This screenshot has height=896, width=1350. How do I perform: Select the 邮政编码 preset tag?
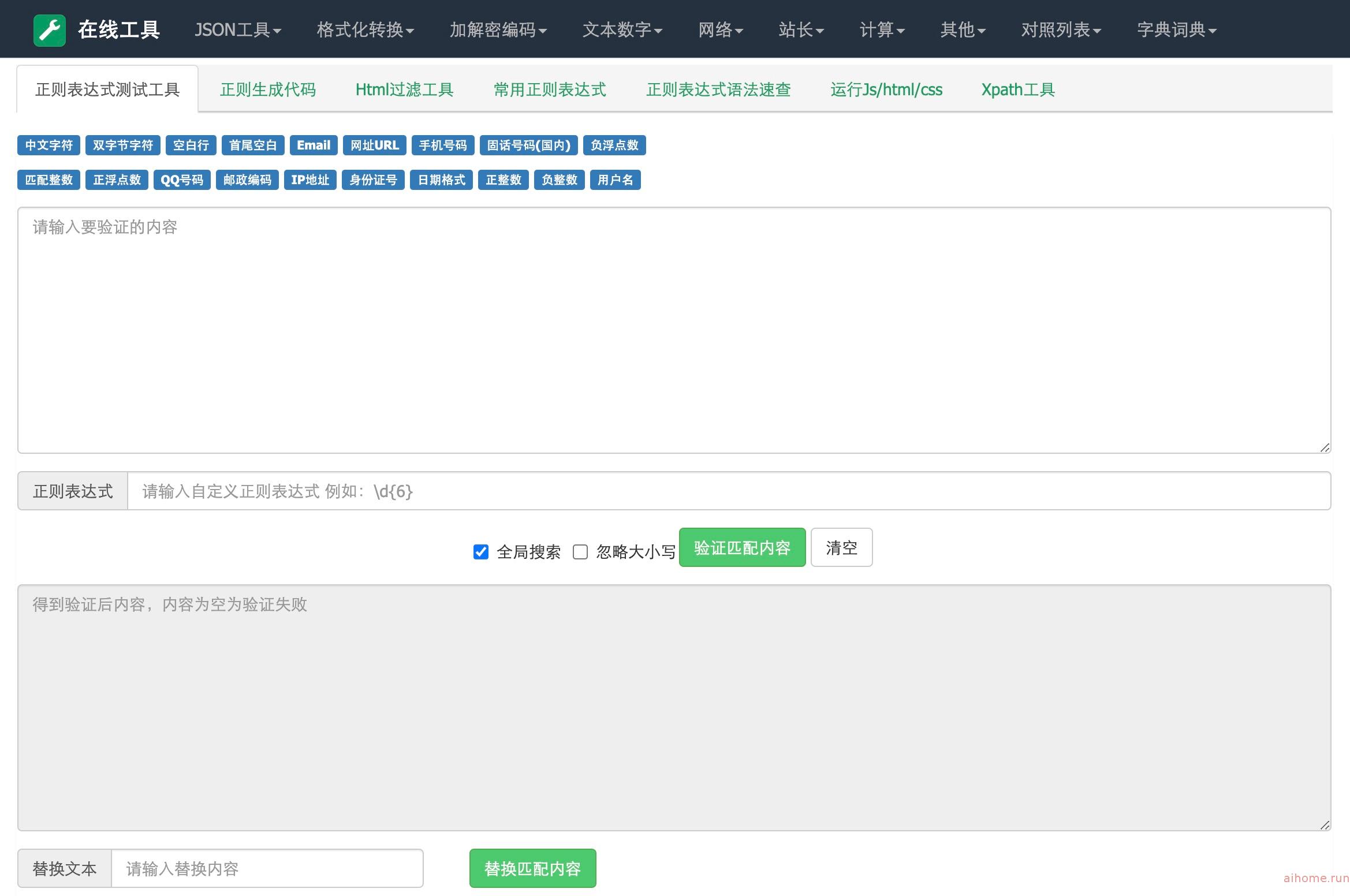point(247,180)
